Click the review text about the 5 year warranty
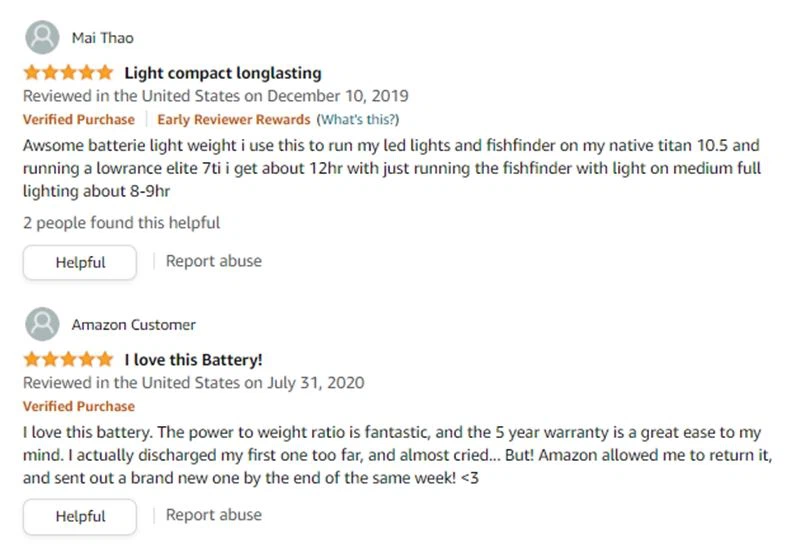Viewport: 800px width, 547px height. 391,453
